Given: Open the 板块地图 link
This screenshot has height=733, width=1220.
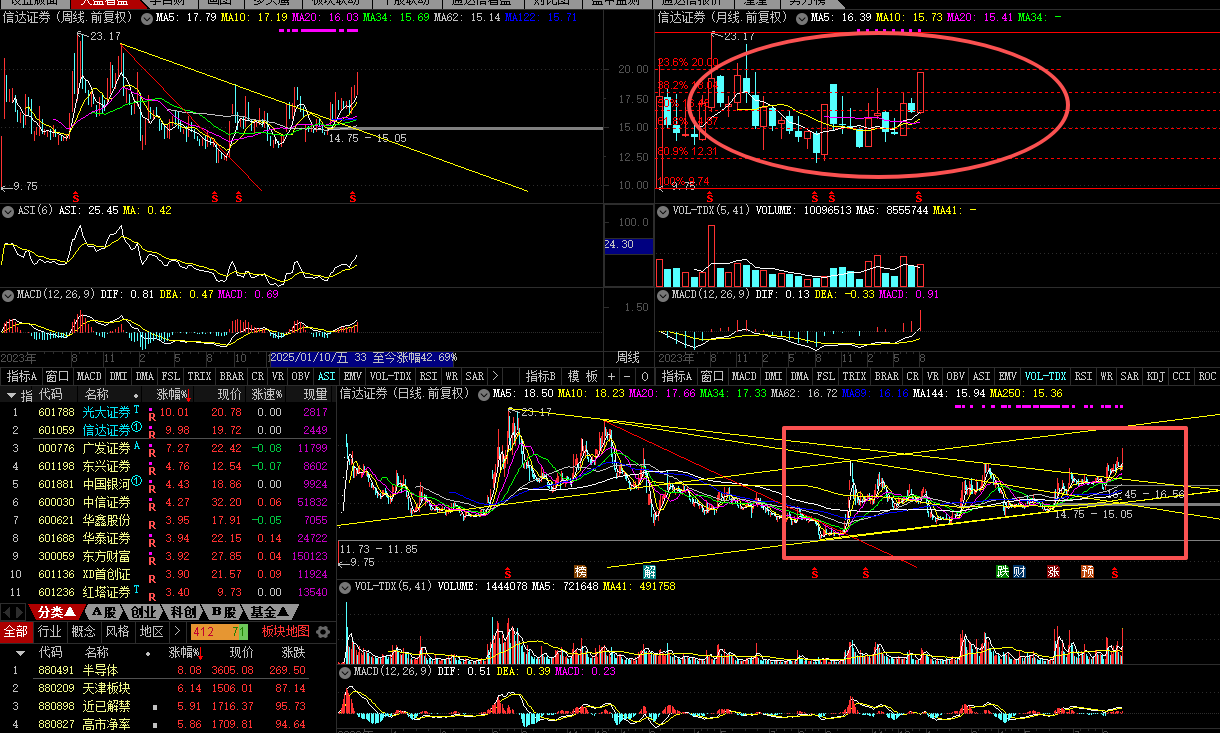Looking at the screenshot, I should (286, 632).
